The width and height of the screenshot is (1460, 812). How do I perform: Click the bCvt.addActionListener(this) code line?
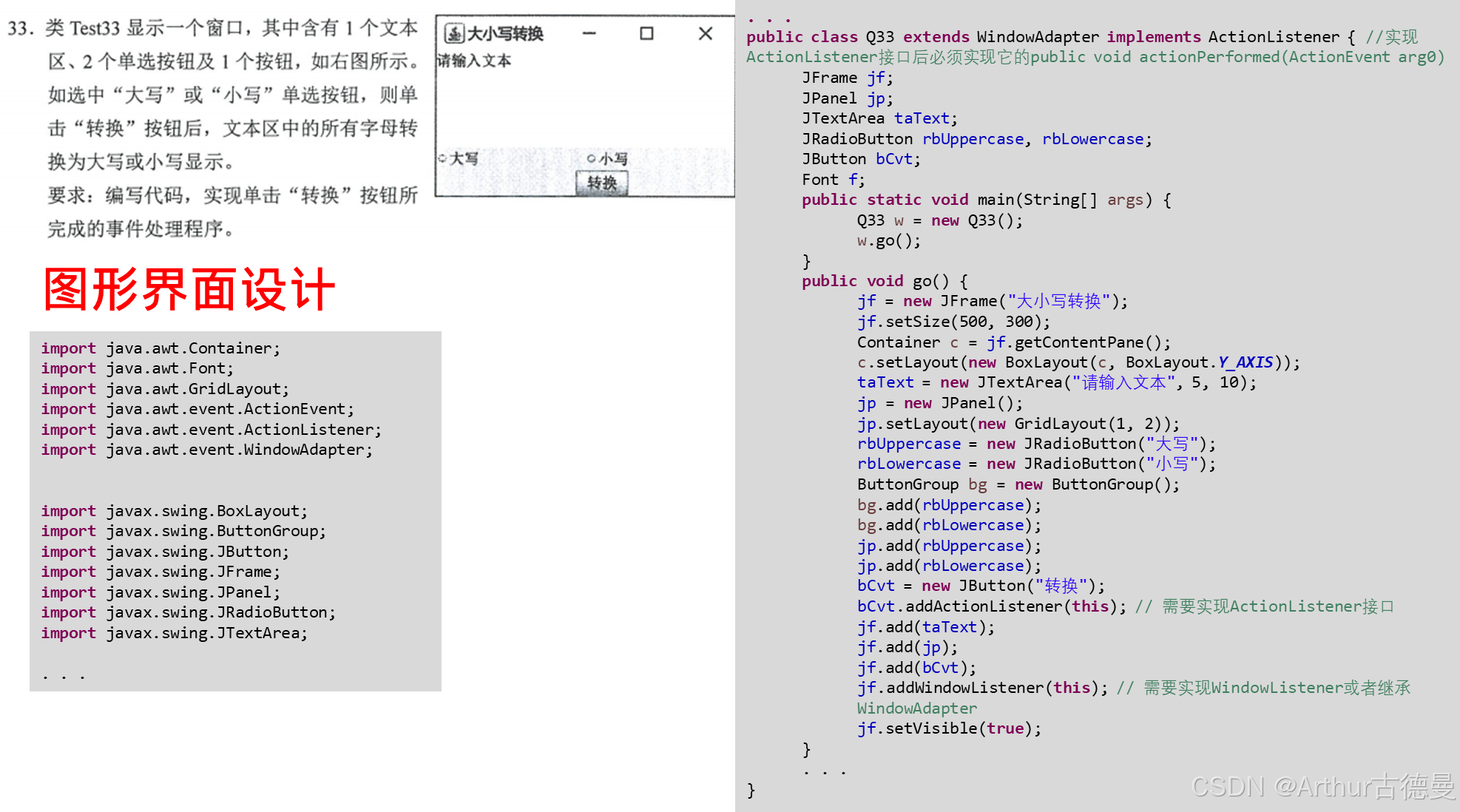(x=991, y=606)
